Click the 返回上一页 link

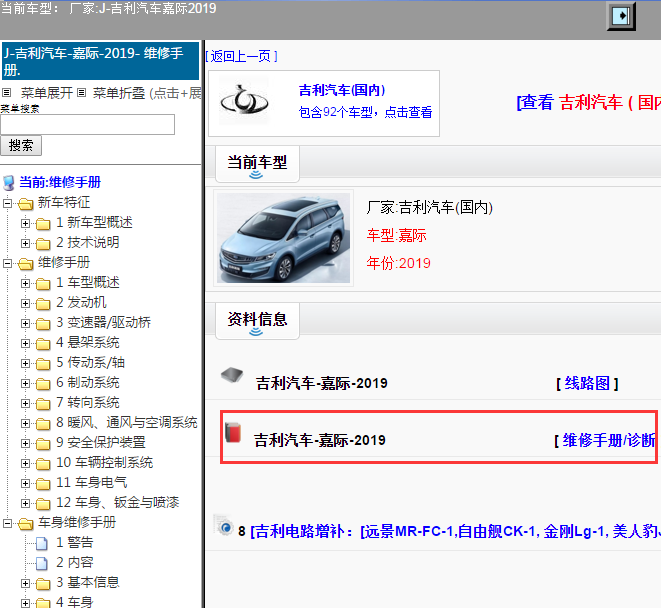pyautogui.click(x=242, y=56)
